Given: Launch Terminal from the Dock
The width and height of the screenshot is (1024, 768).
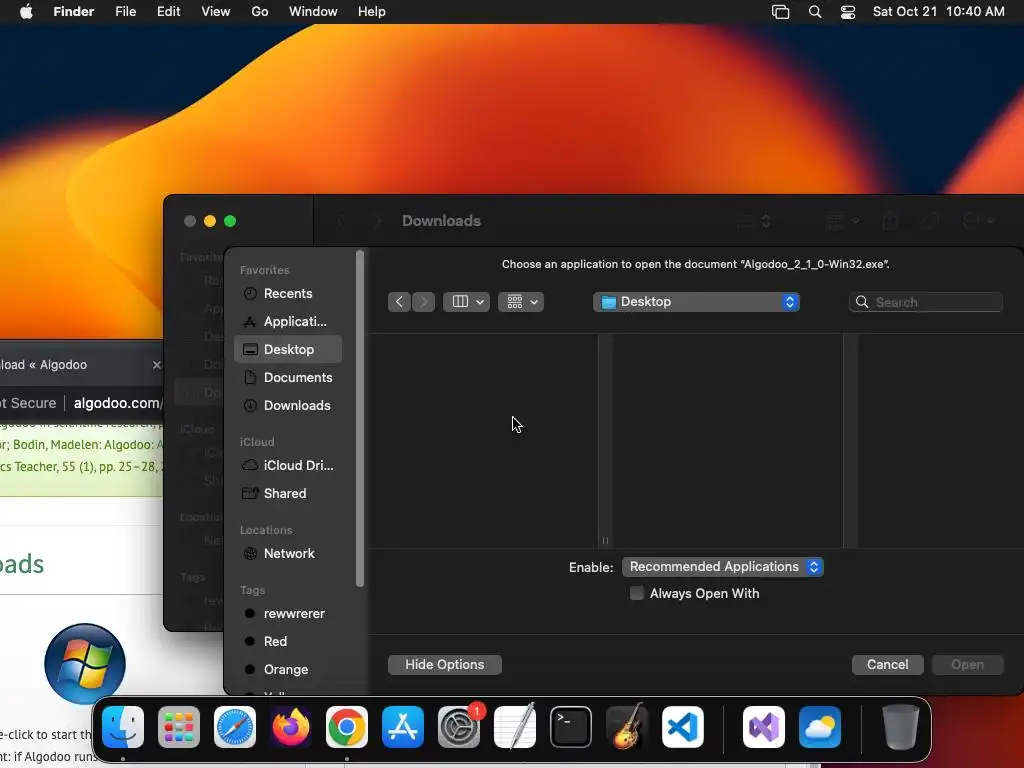Looking at the screenshot, I should pos(571,727).
